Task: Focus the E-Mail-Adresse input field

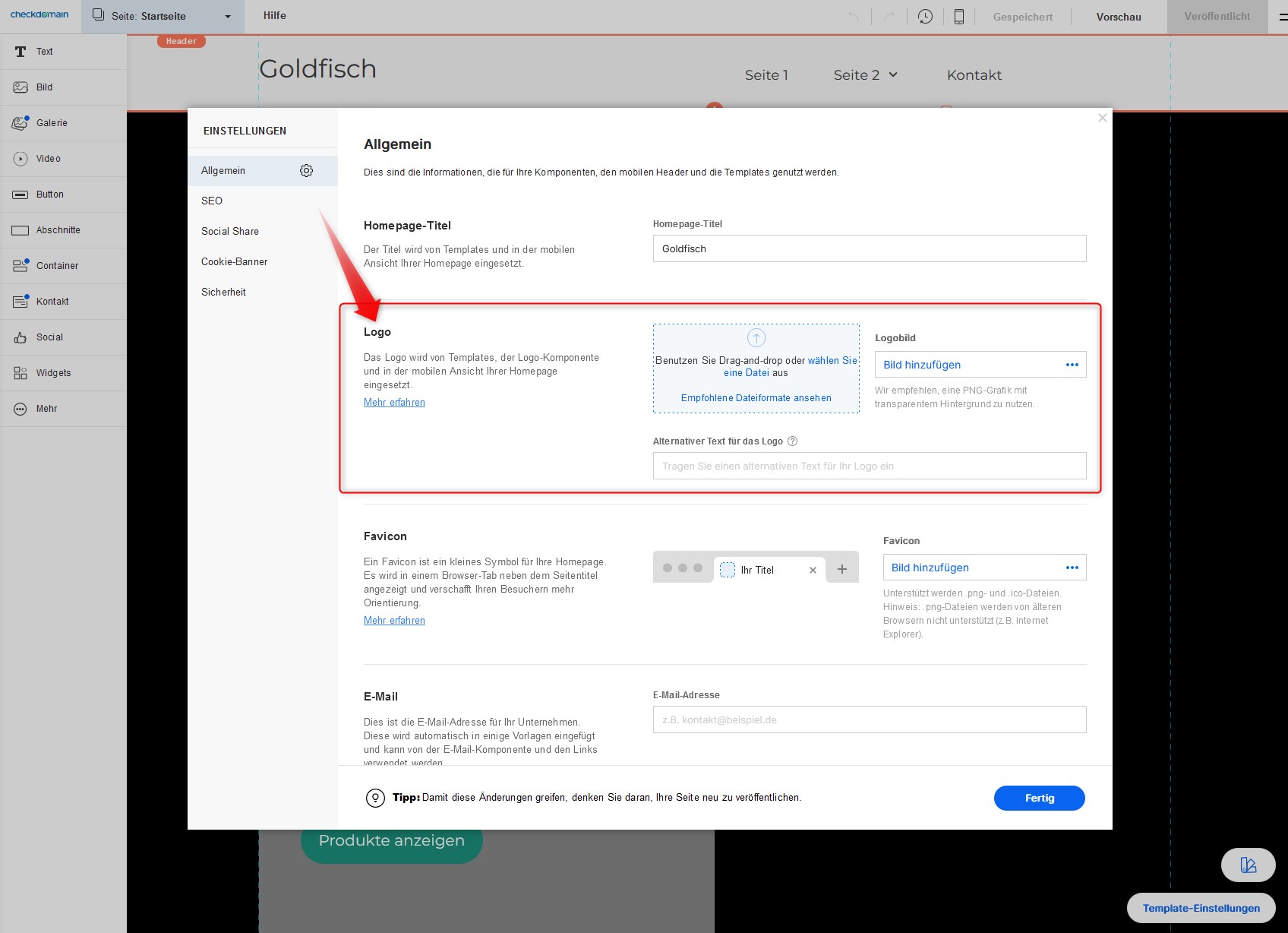Action: [x=869, y=720]
